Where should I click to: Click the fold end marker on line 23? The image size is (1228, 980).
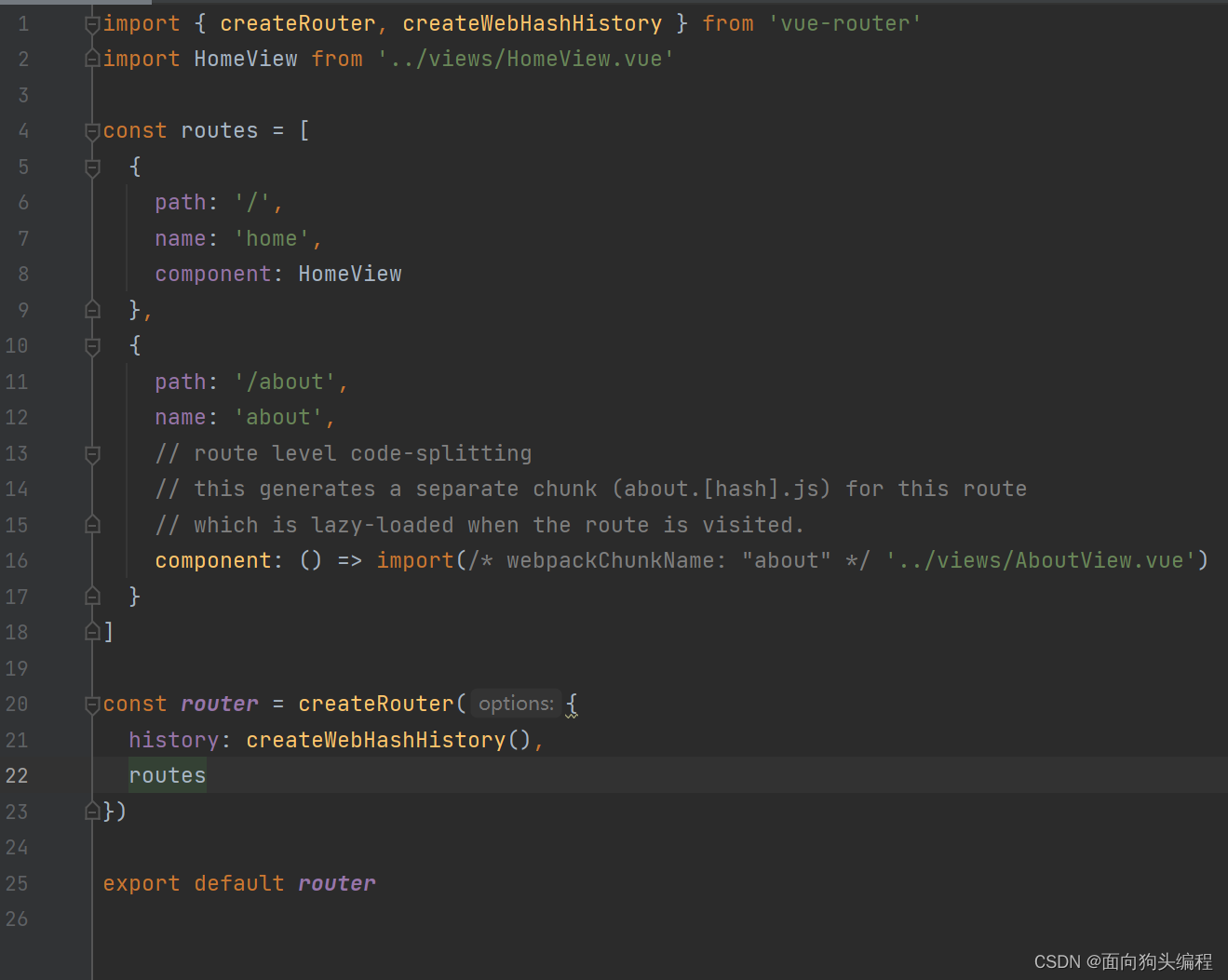pyautogui.click(x=92, y=812)
